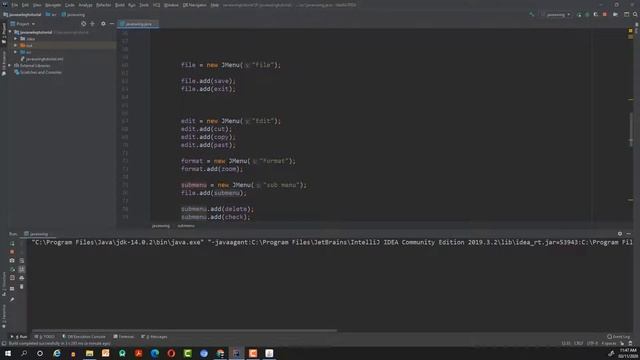Open the Messages tool window button
640x360 pixels.
click(154, 337)
